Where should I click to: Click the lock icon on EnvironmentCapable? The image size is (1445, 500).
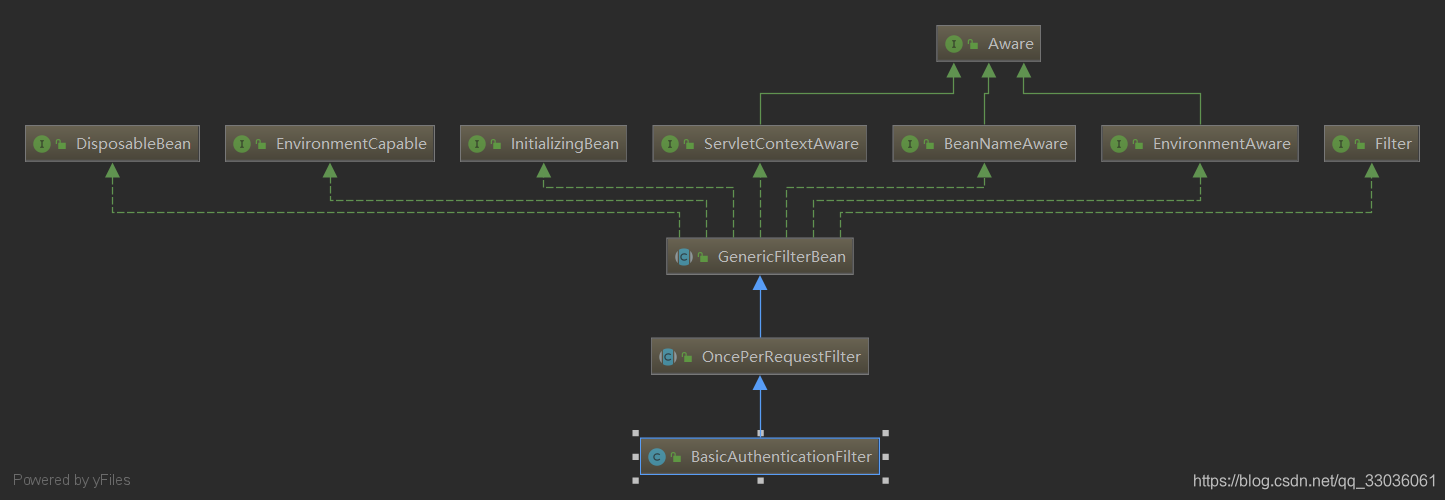coord(261,144)
